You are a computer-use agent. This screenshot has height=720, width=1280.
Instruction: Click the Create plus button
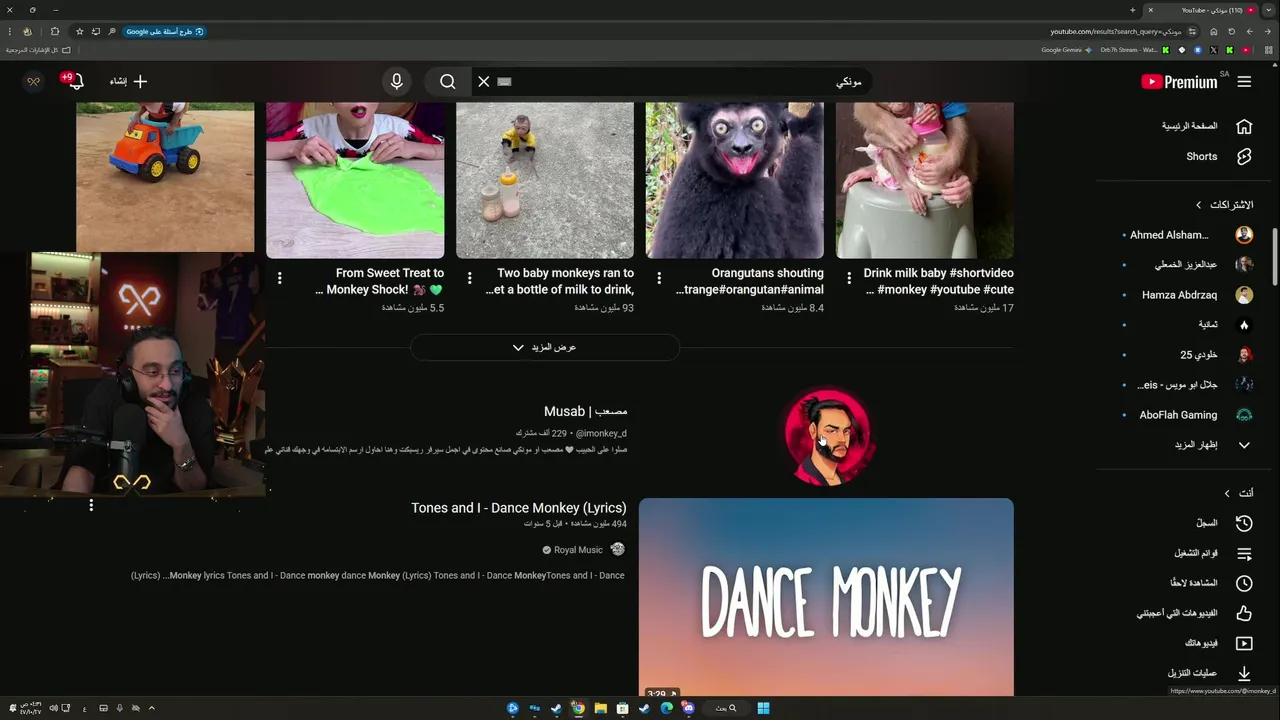[x=129, y=82]
